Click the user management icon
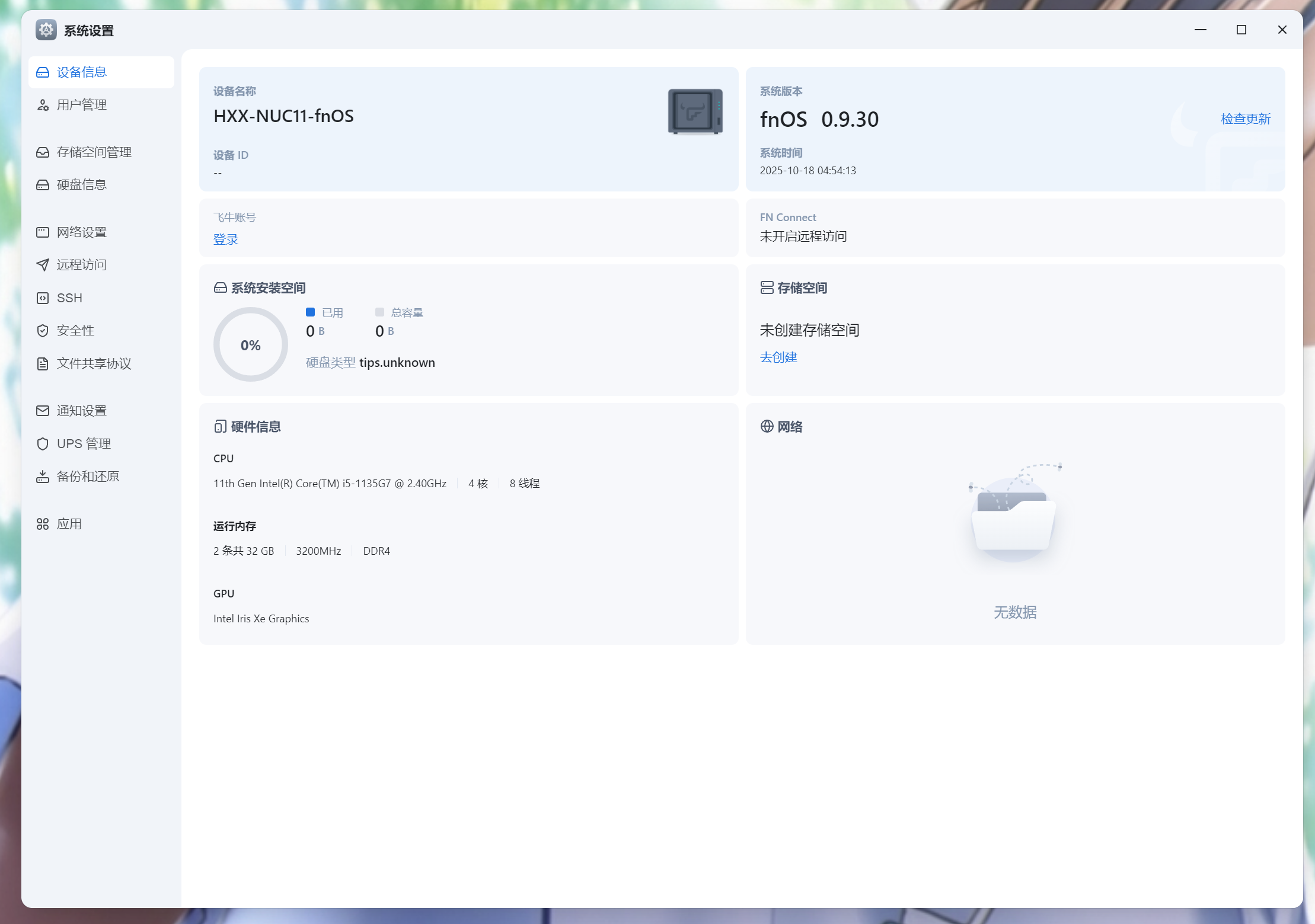The height and width of the screenshot is (924, 1315). 43,105
